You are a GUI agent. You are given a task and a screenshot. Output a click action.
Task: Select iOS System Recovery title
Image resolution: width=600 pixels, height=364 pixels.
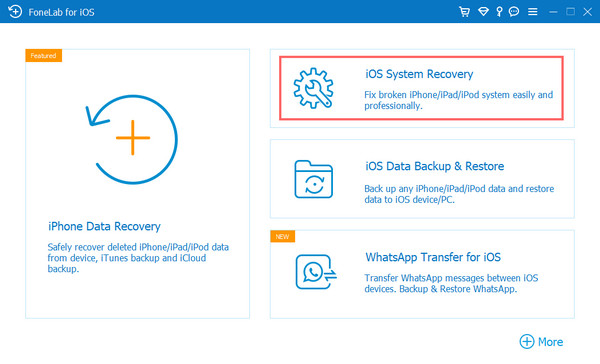click(419, 74)
